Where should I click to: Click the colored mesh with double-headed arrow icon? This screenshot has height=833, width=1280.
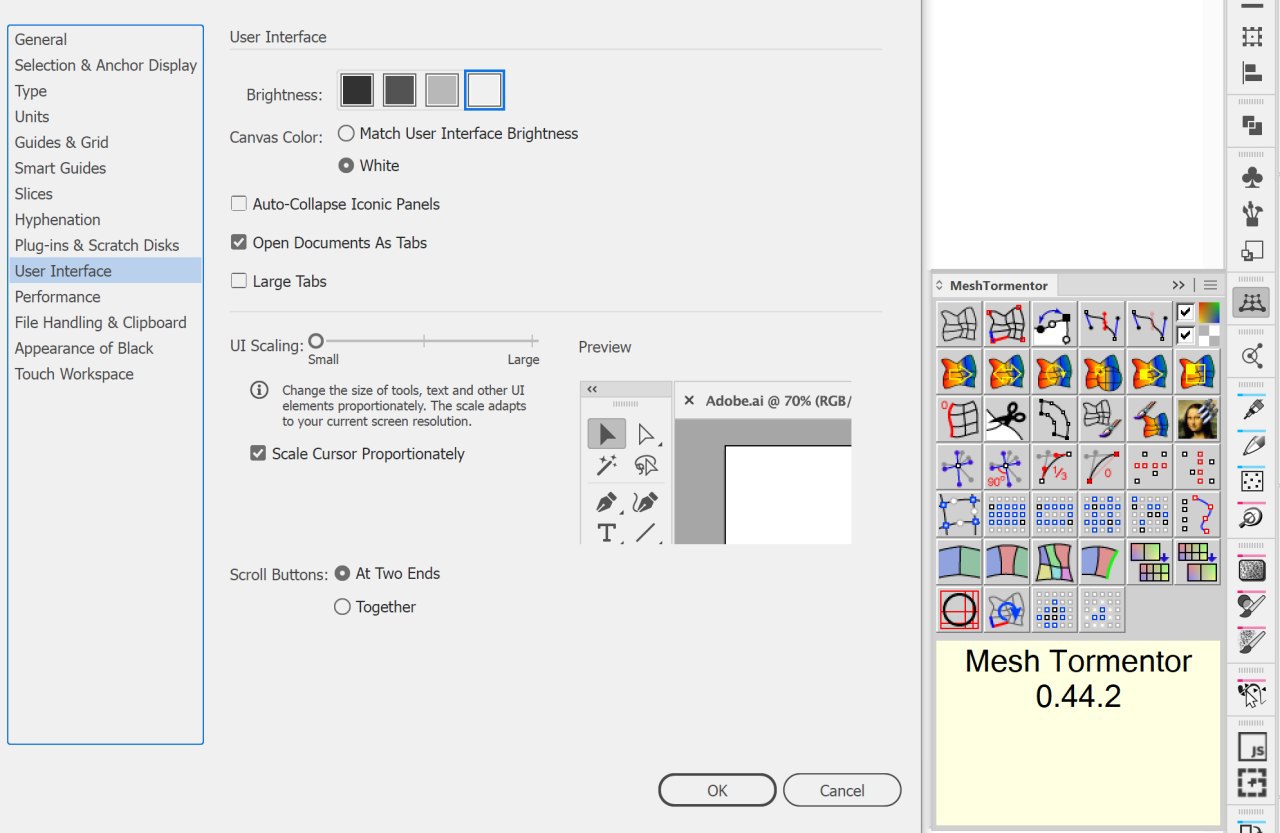tap(1006, 370)
